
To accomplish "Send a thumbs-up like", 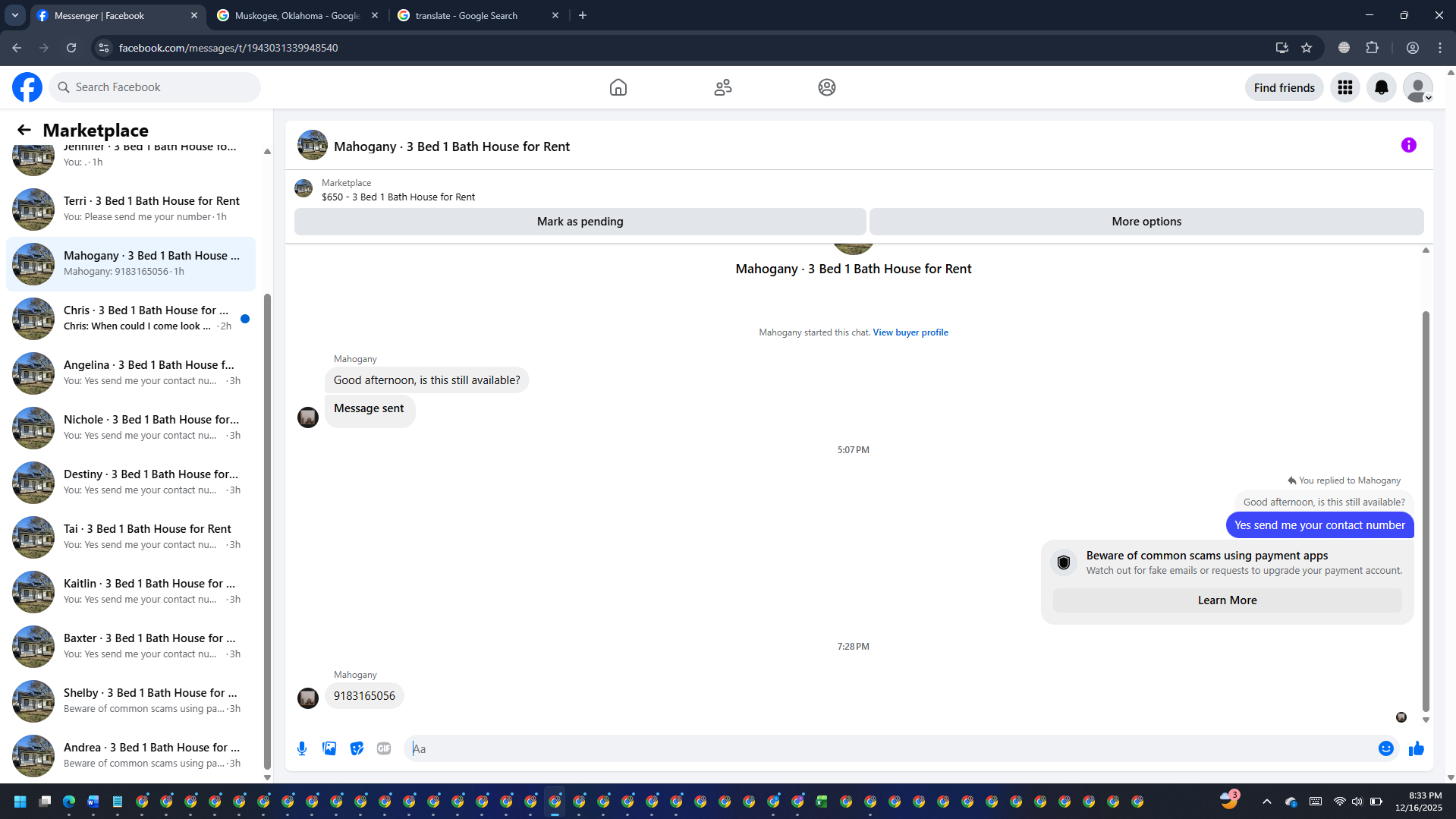I will pos(1417,748).
